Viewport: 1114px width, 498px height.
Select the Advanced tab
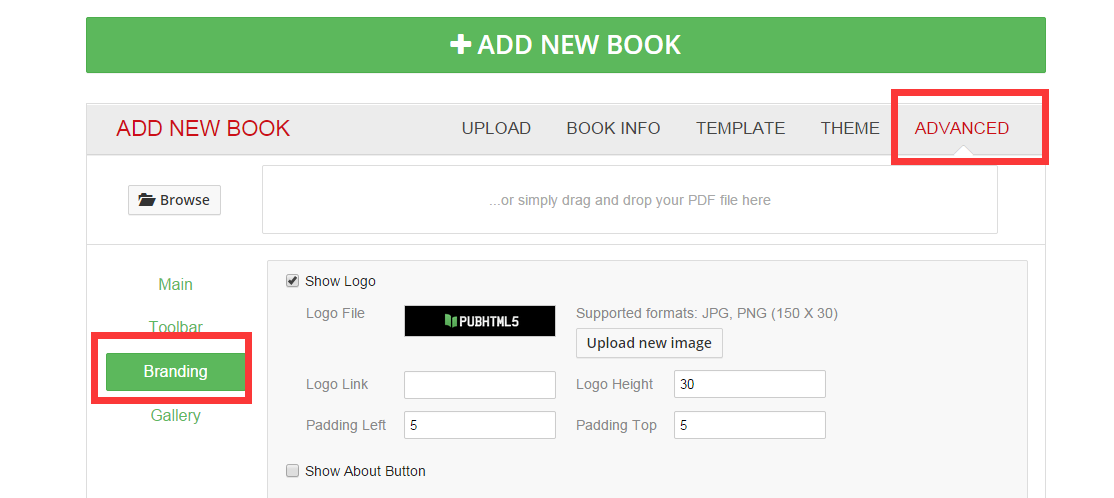pos(961,129)
